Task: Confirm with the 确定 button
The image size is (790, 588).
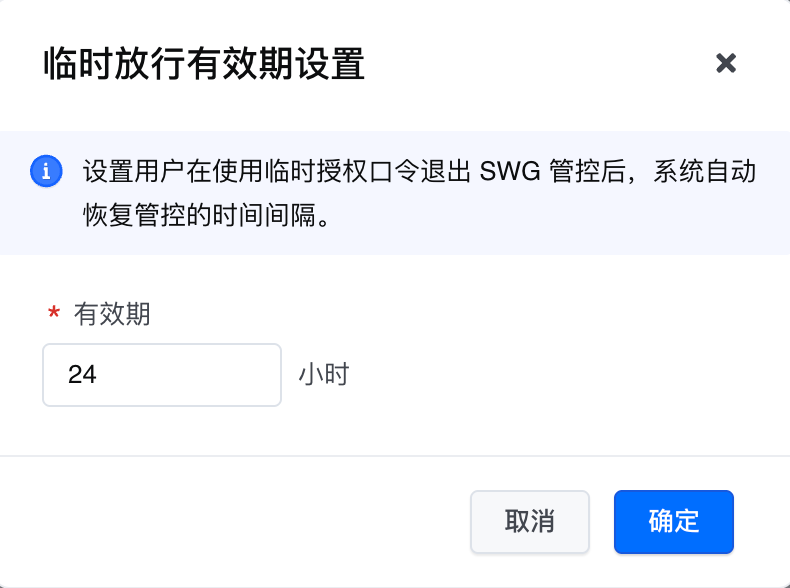Action: point(673,521)
